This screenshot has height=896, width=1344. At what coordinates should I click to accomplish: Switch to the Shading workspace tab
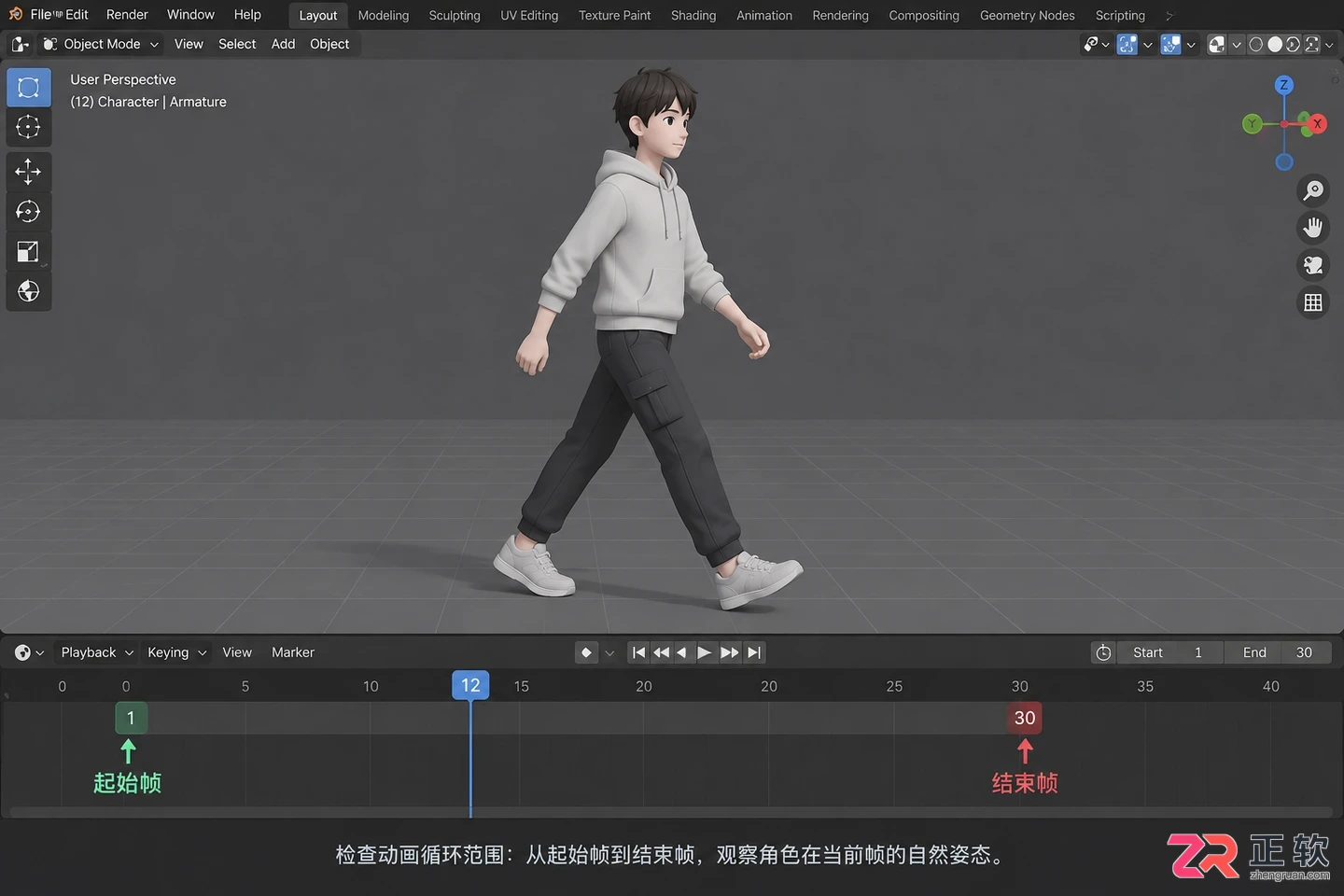693,15
